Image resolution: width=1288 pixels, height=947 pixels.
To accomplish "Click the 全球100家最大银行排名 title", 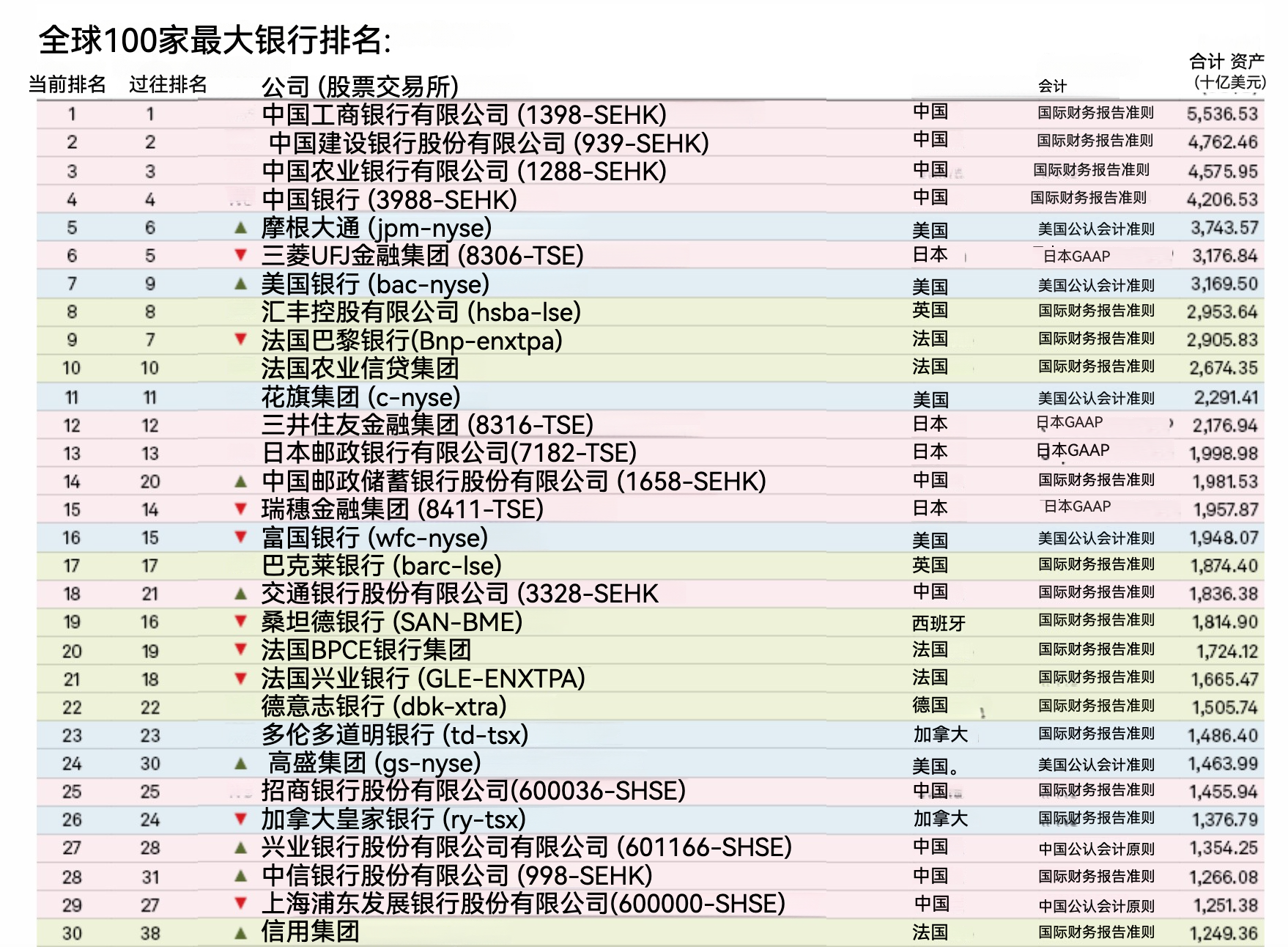I will tap(215, 40).
